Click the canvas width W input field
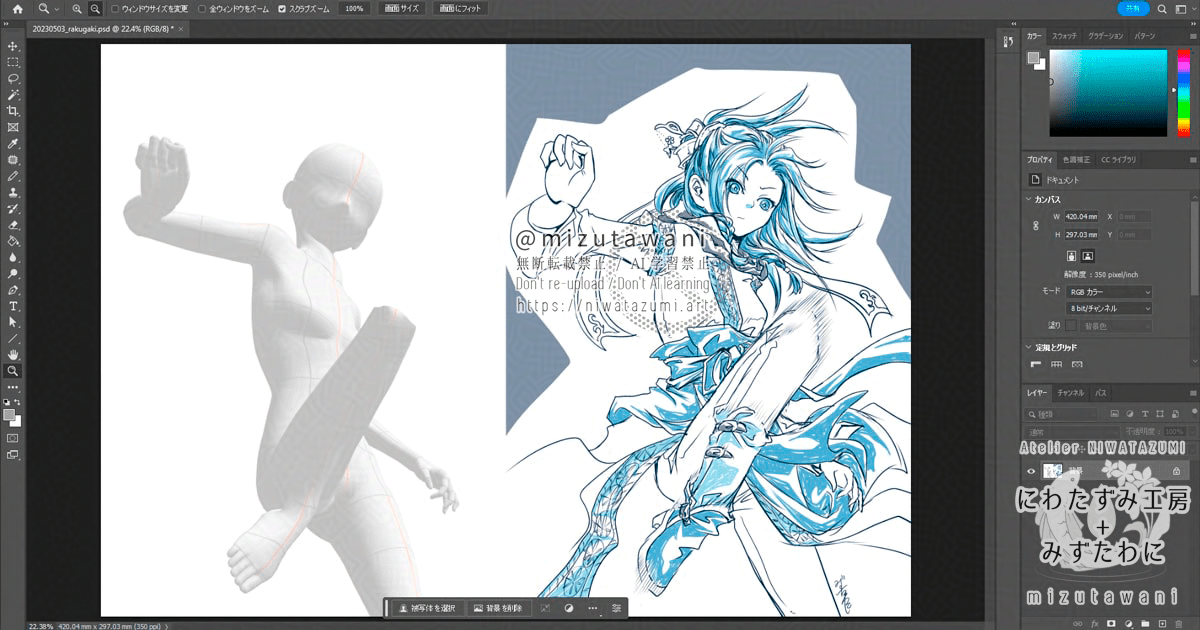1200x630 pixels. 1081,216
